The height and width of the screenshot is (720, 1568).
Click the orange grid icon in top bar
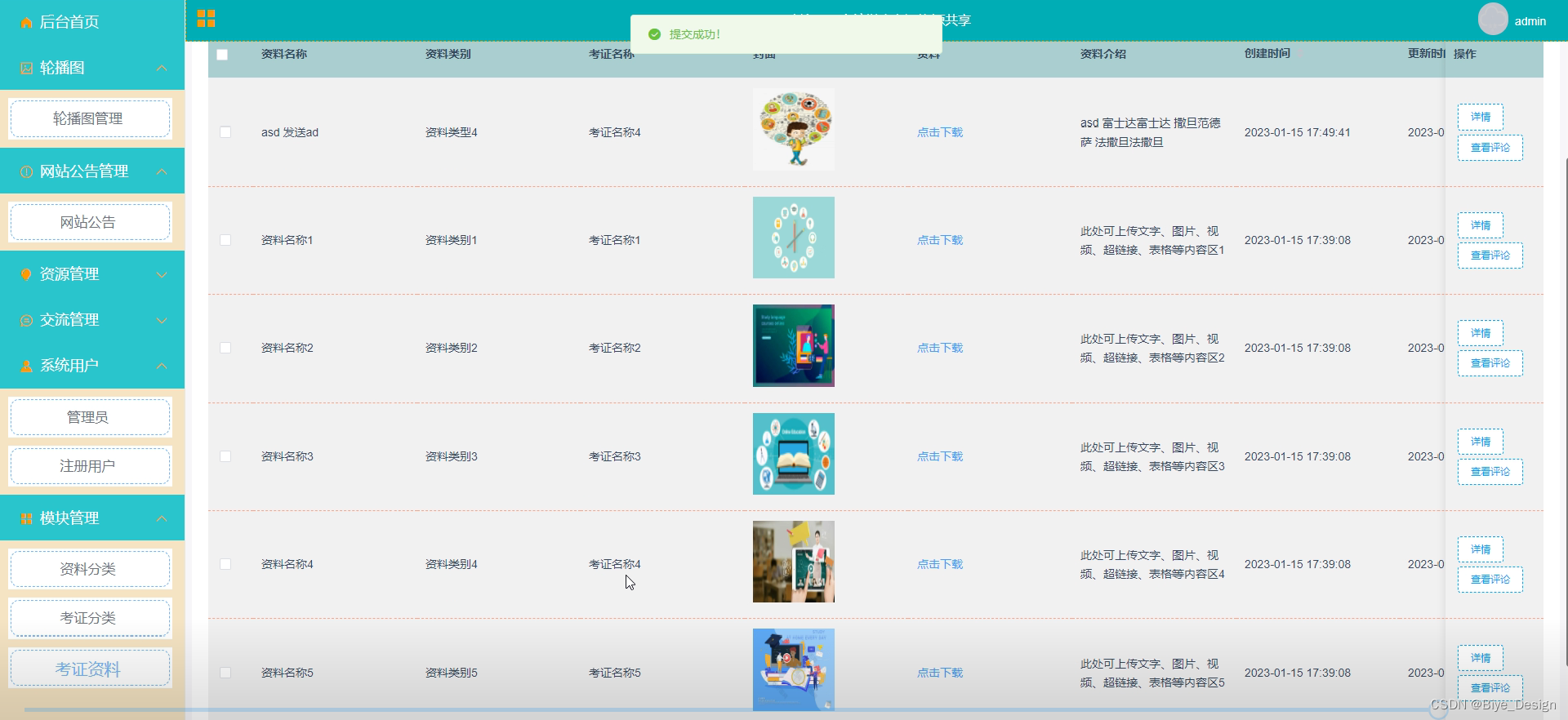(x=206, y=19)
